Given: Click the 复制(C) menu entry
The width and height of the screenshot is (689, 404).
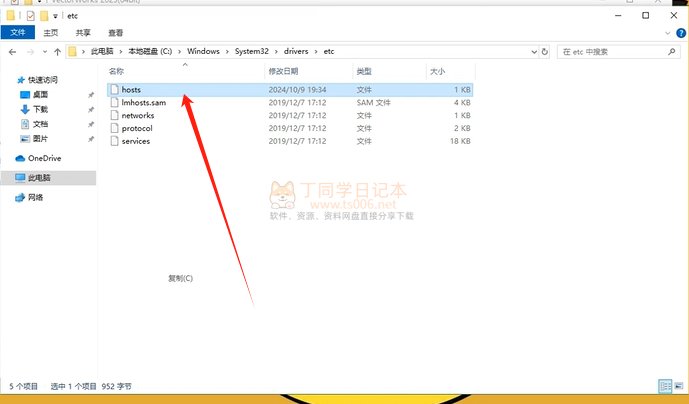Looking at the screenshot, I should (x=181, y=278).
